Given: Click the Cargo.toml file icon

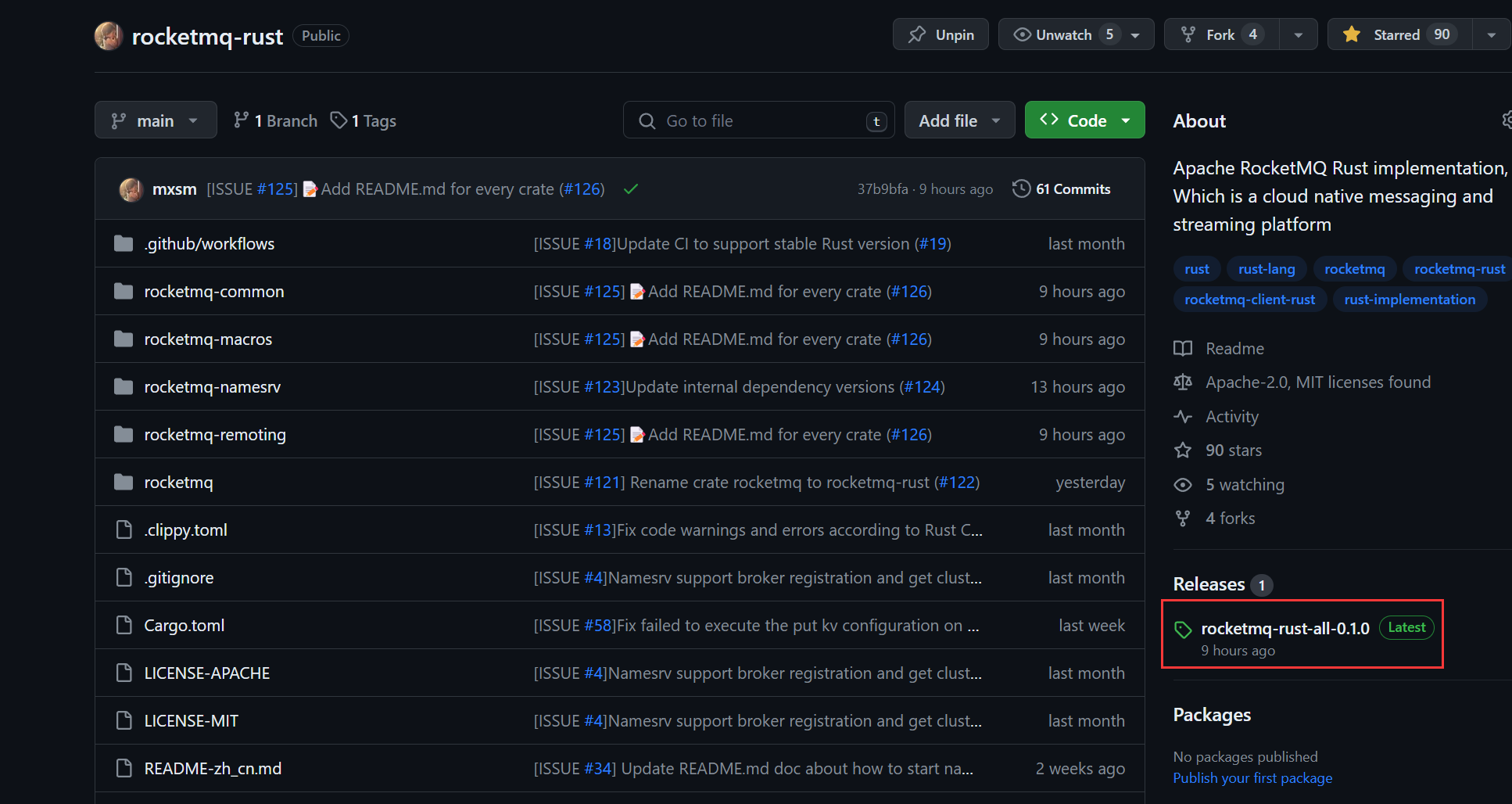Looking at the screenshot, I should (x=124, y=626).
